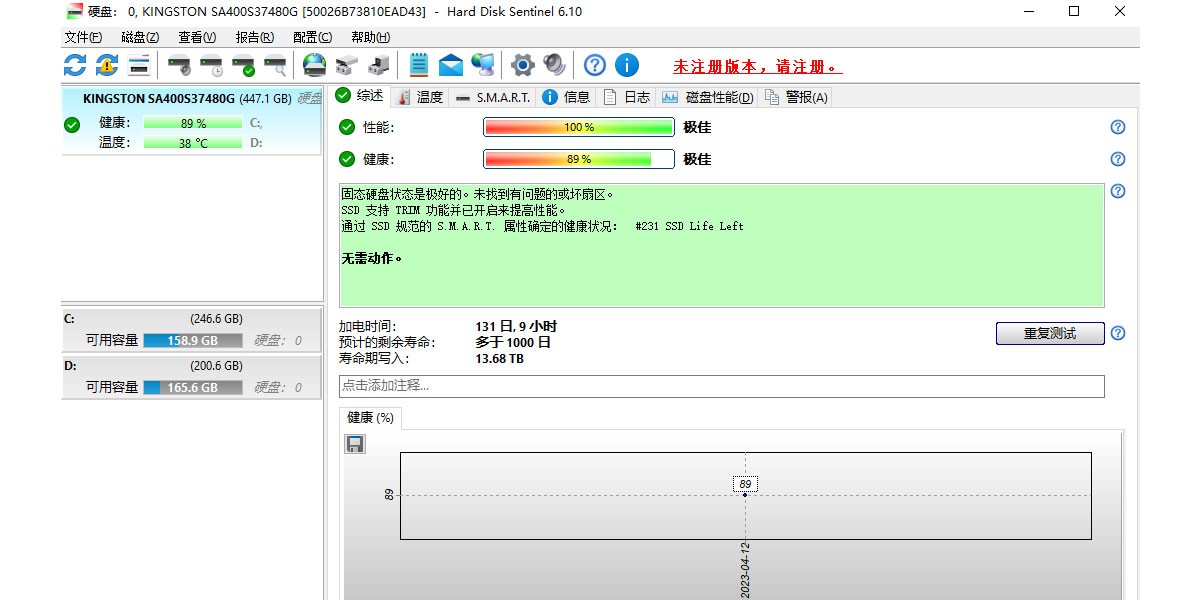The height and width of the screenshot is (600, 1200).
Task: Click the 2023-04-12 date label on graph
Action: 745,570
